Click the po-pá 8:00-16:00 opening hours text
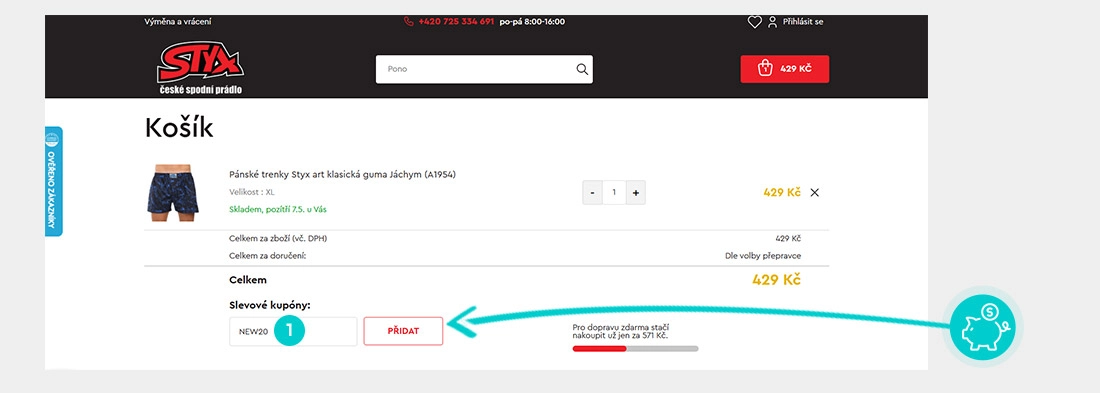 [532, 22]
